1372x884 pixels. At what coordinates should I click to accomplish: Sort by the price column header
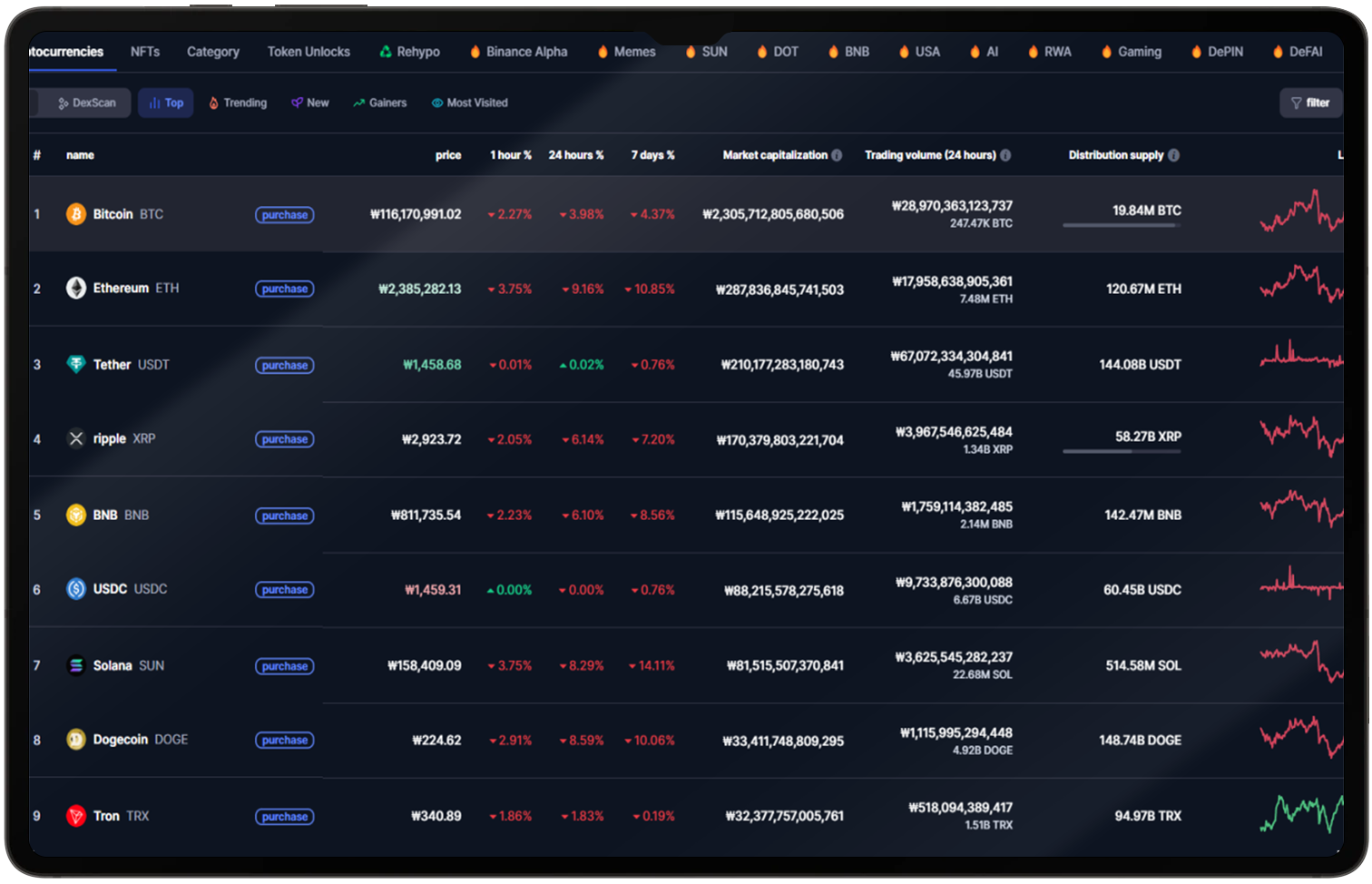448,155
